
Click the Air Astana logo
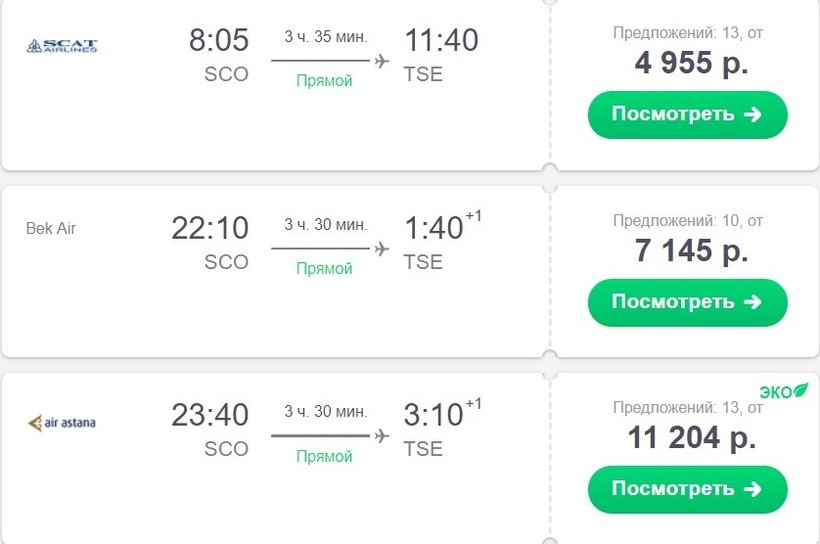[x=62, y=423]
